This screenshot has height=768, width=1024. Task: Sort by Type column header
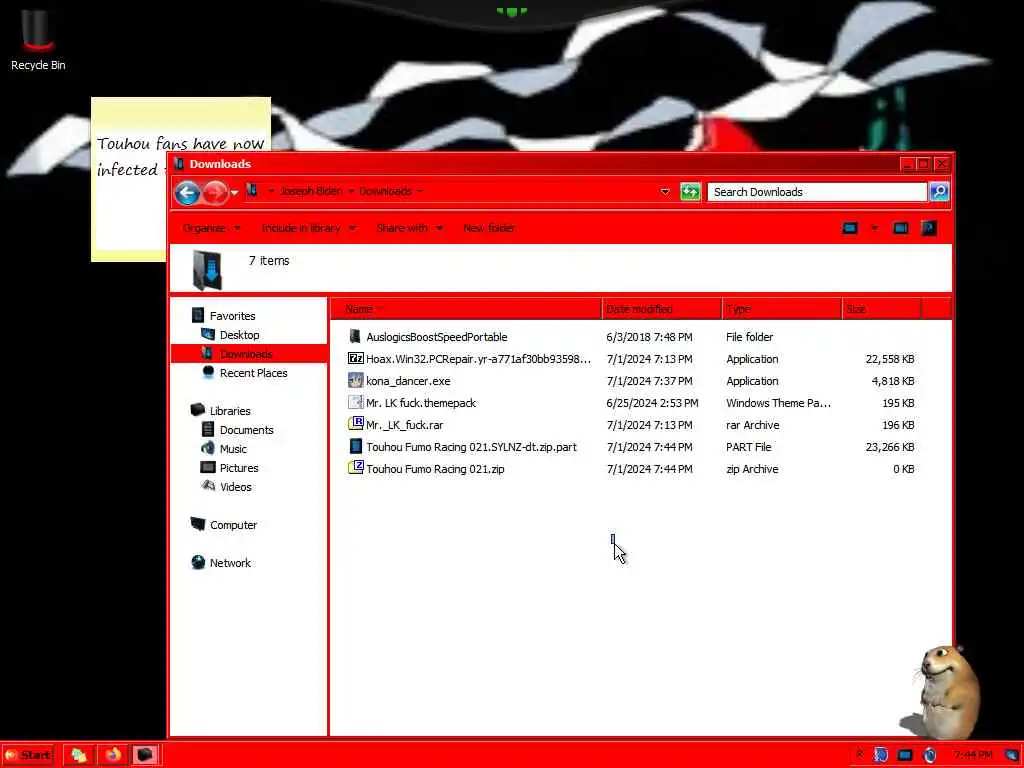782,309
